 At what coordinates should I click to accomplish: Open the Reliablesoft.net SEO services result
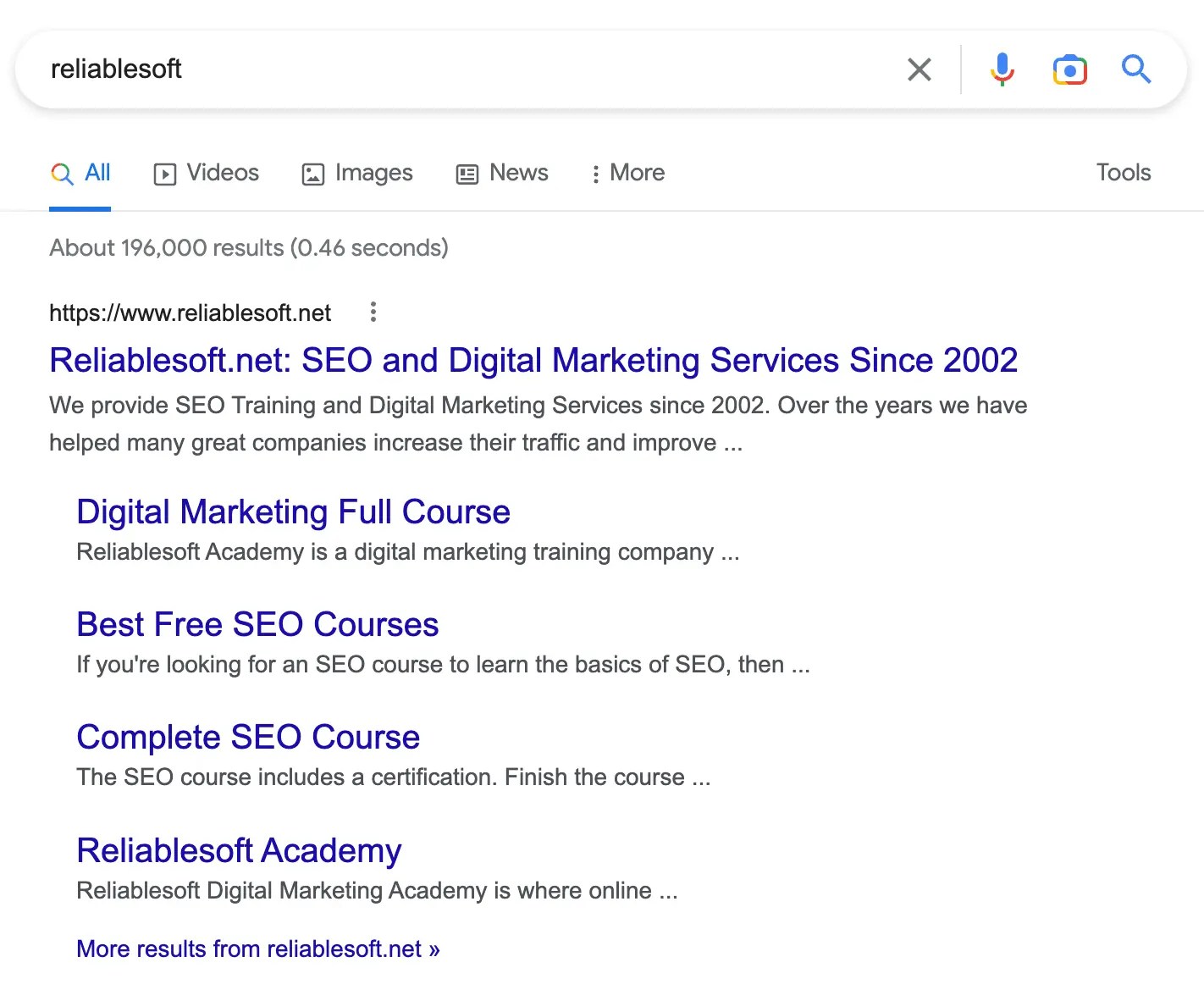pos(533,360)
